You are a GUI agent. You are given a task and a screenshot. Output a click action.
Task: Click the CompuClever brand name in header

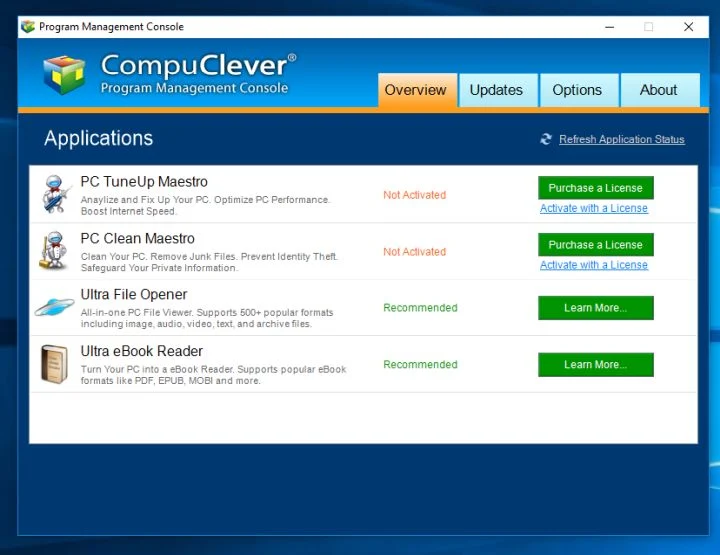coord(199,65)
